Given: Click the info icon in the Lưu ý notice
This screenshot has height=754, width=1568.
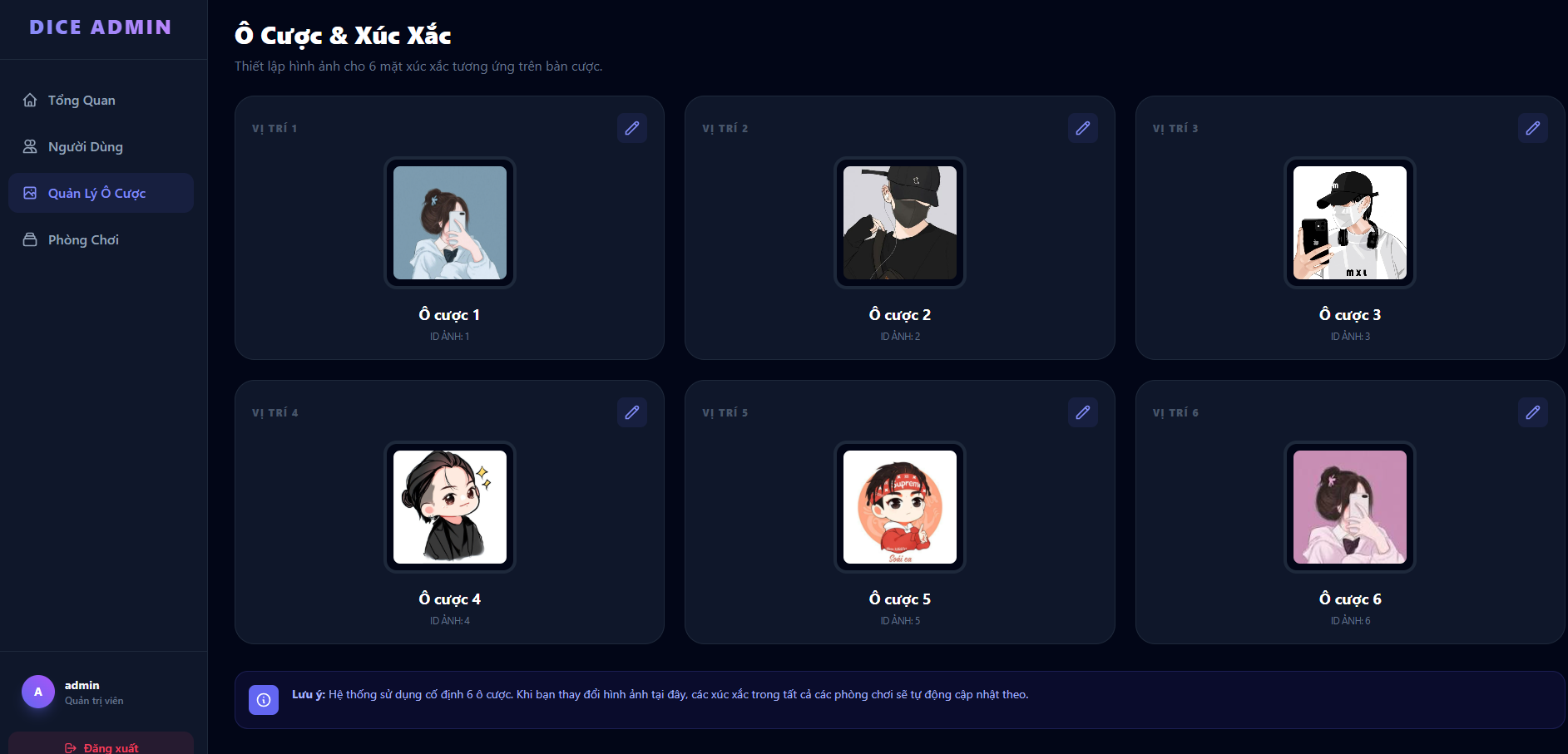Looking at the screenshot, I should (x=264, y=700).
